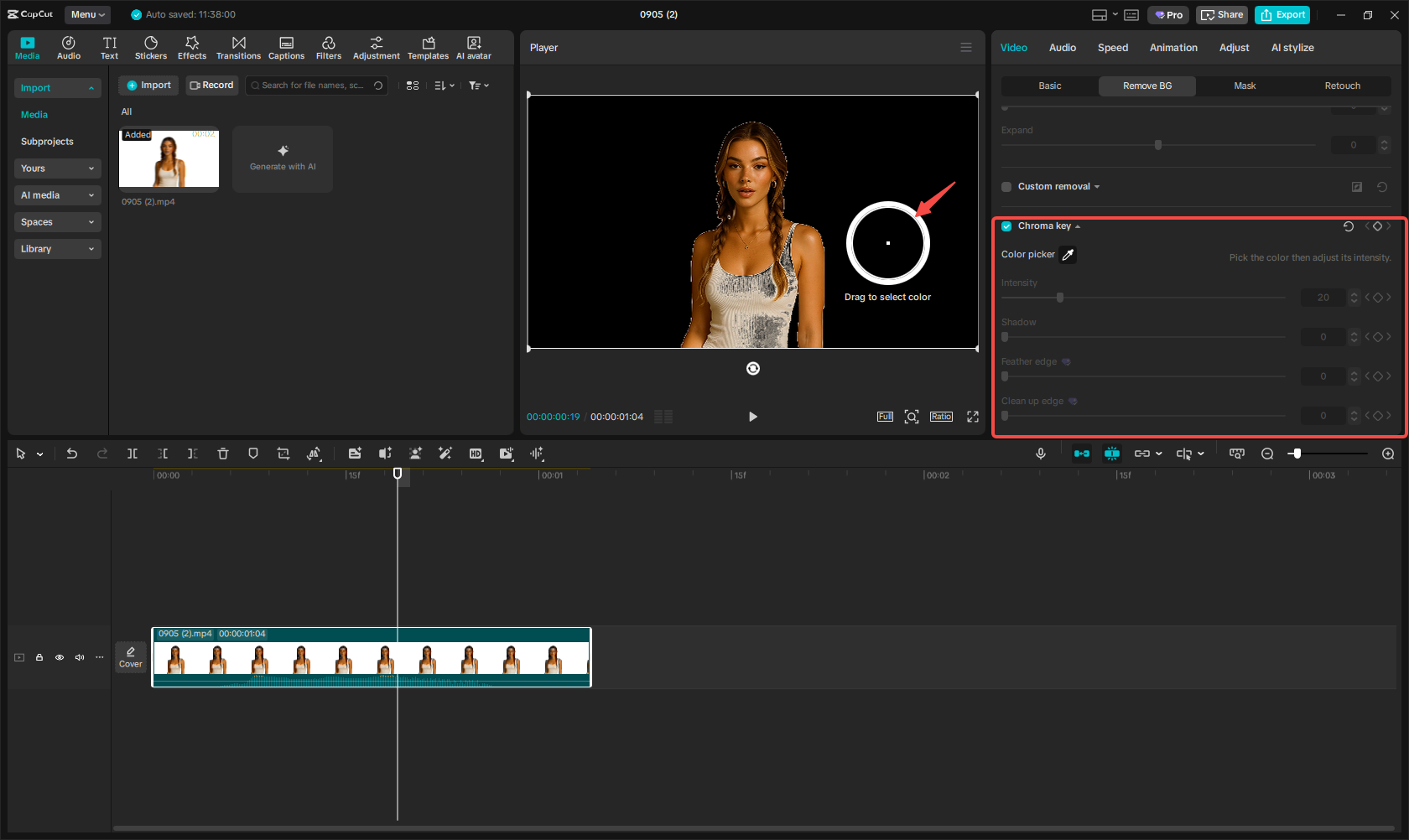
Task: Click the microphone voiceover record icon
Action: click(1040, 454)
